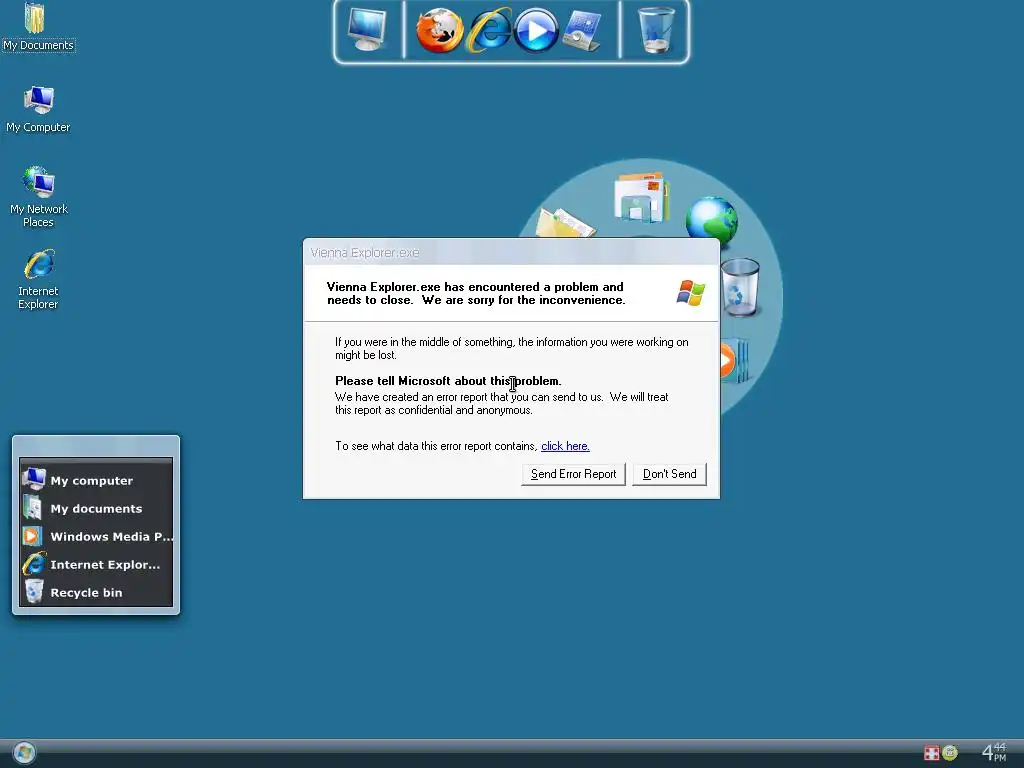The width and height of the screenshot is (1024, 768).
Task: Open My computer in sidebar list
Action: 96,480
